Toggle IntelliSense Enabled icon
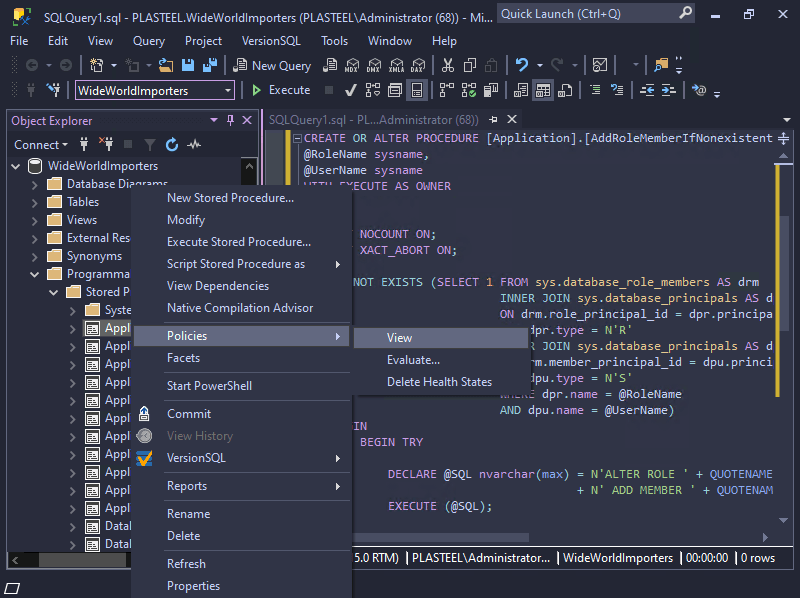 click(x=417, y=90)
